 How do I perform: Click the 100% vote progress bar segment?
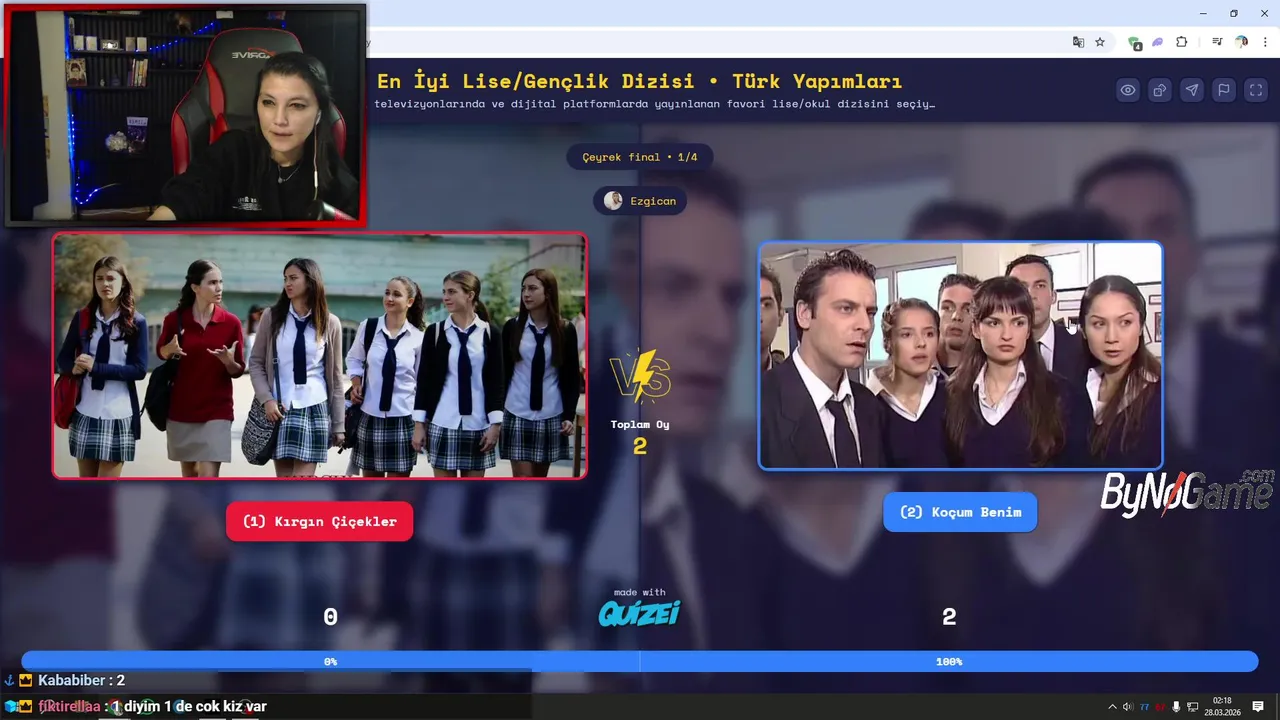click(x=949, y=662)
